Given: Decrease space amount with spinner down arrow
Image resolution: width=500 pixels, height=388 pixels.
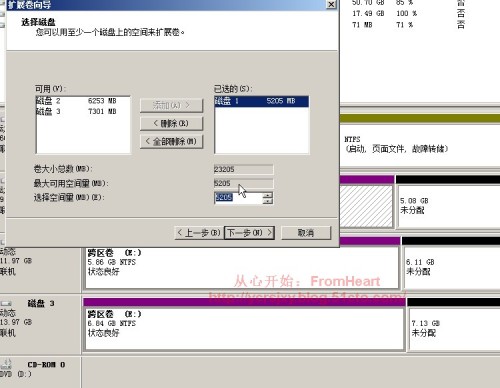Looking at the screenshot, I should tap(268, 201).
